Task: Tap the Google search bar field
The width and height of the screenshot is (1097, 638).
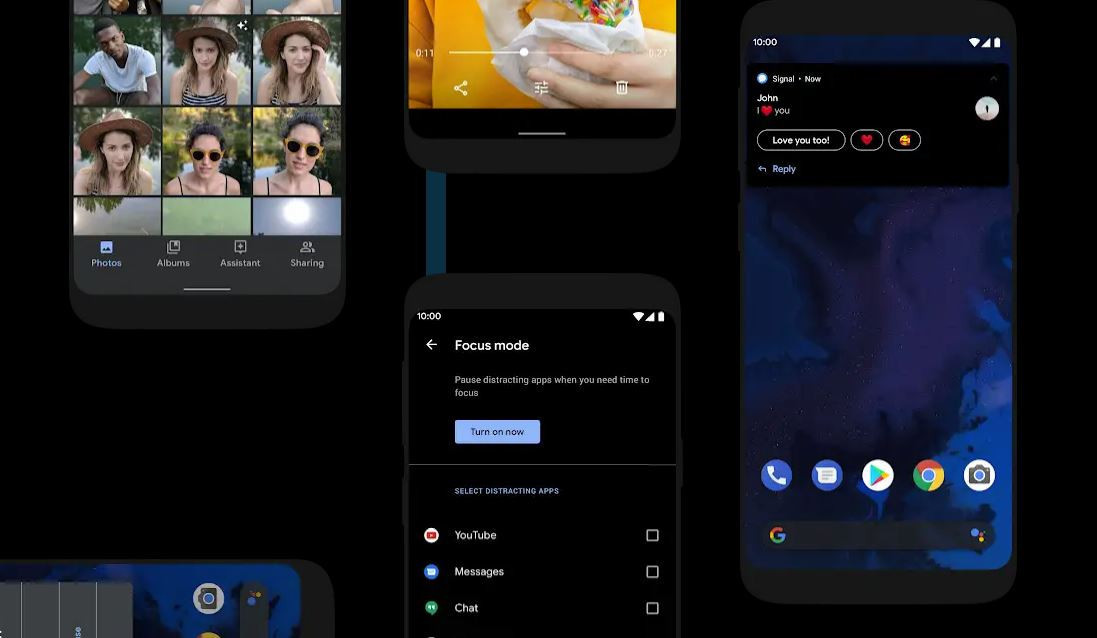Action: pos(870,536)
